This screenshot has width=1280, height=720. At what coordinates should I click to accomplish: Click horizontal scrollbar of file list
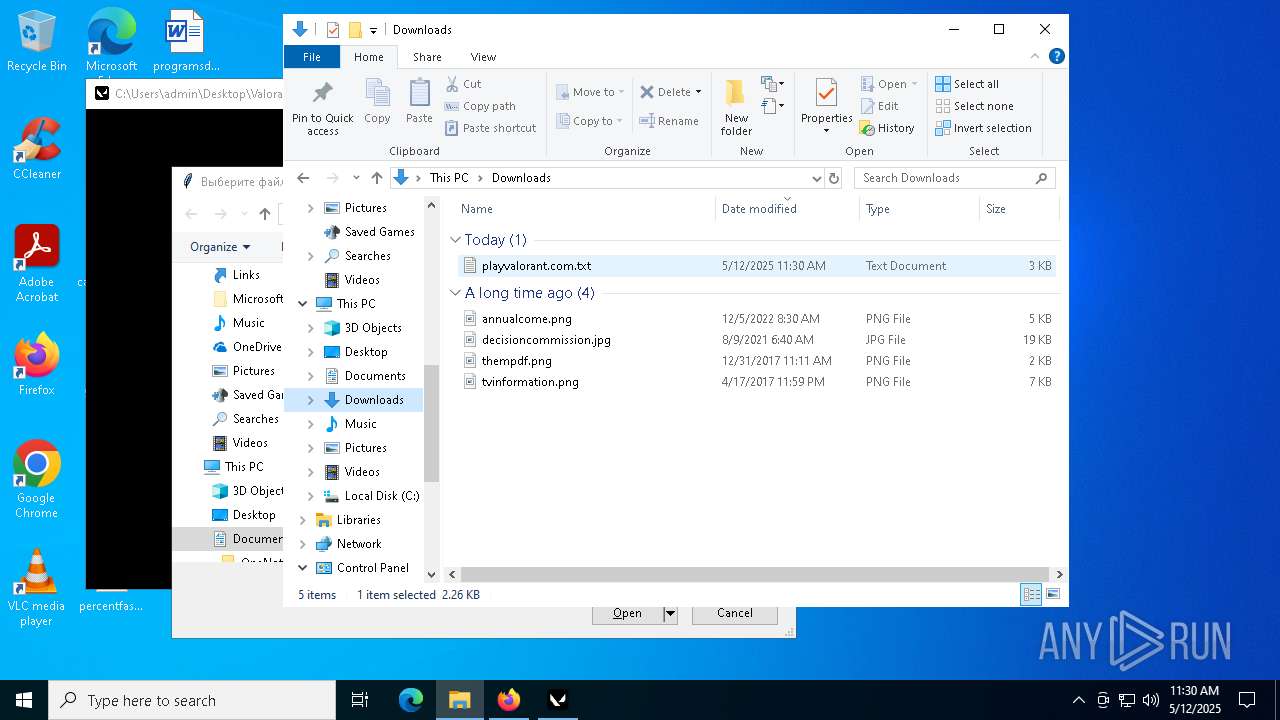(755, 574)
